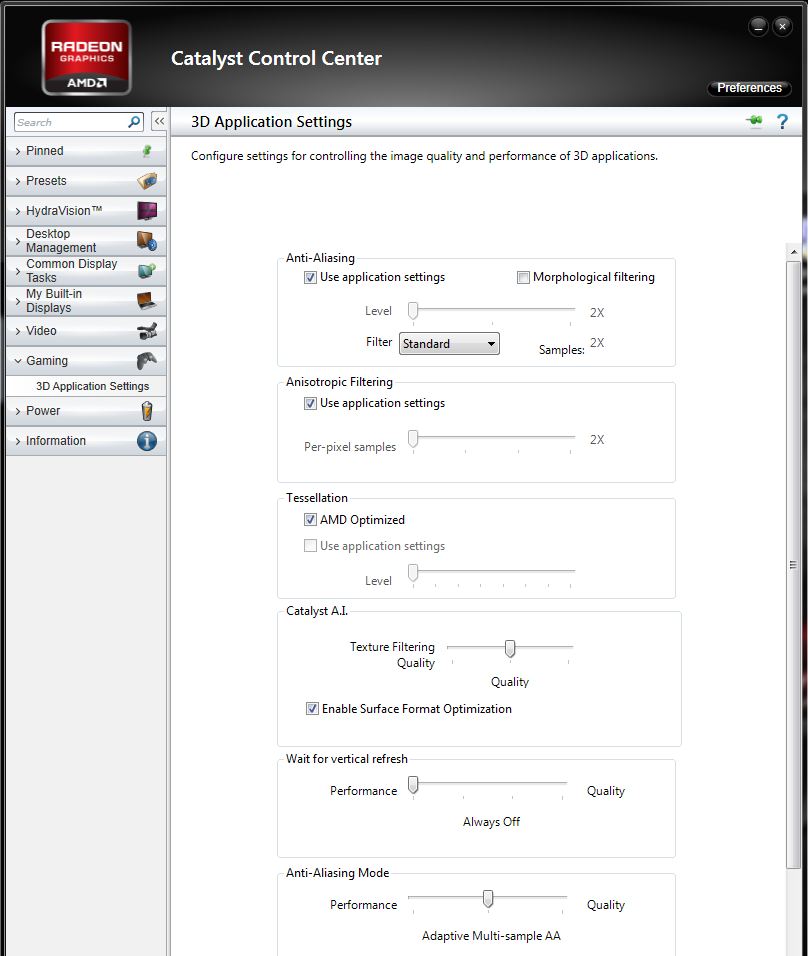
Task: Click the Texture Filtering Quality slider handle
Action: 510,648
